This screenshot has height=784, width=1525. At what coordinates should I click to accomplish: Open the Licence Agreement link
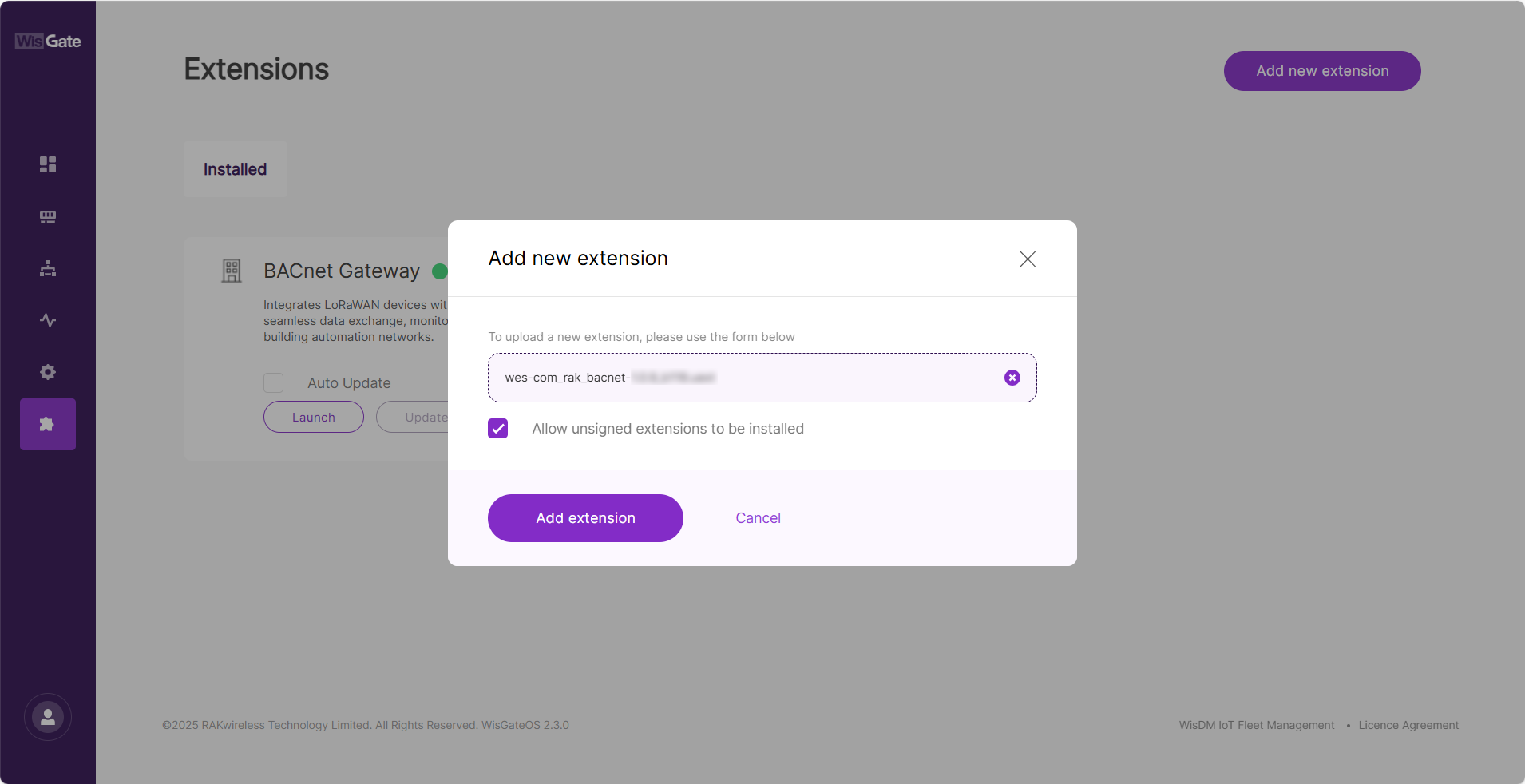[1408, 725]
